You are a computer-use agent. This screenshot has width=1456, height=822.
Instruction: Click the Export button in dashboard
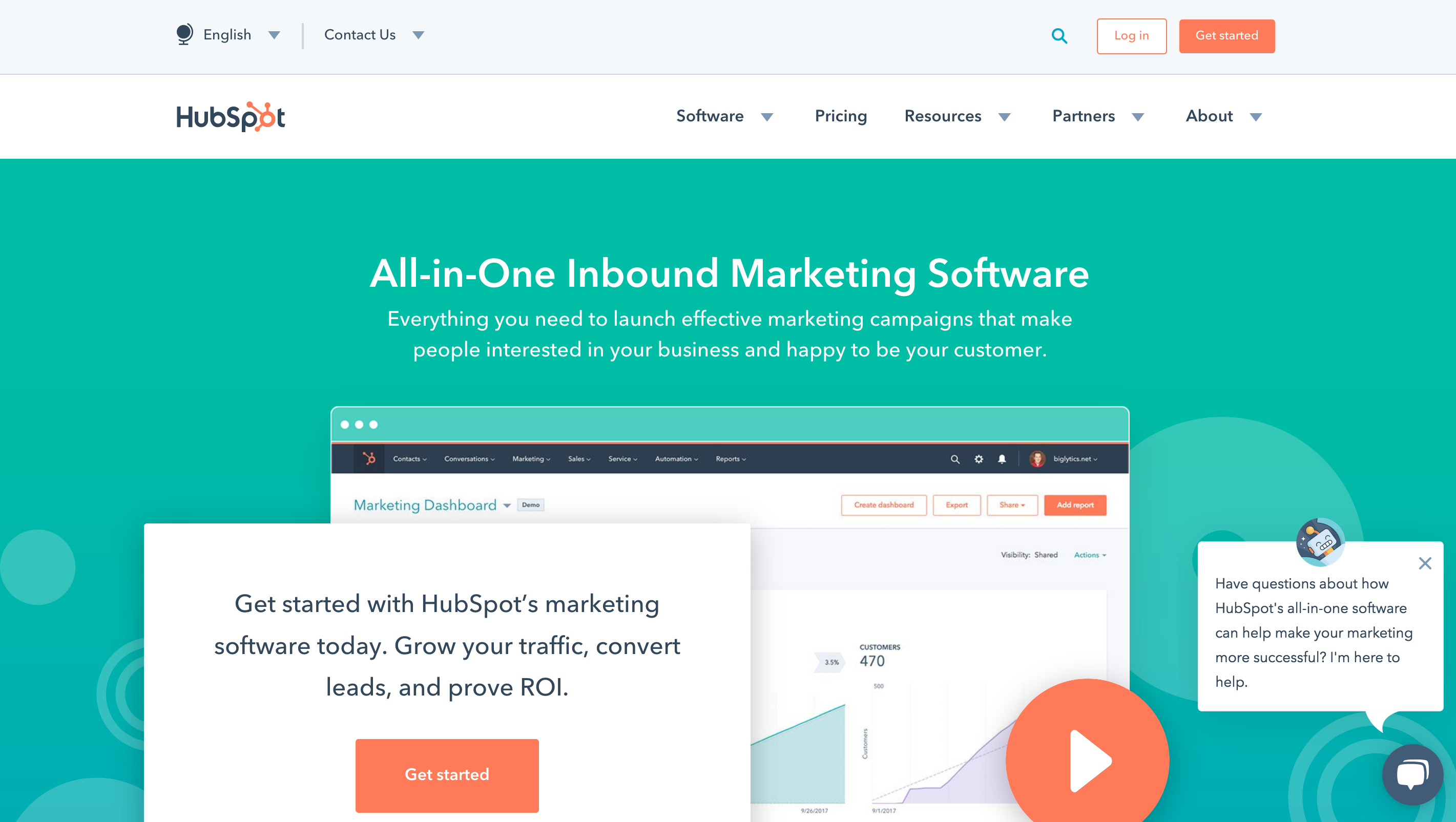[x=957, y=505]
